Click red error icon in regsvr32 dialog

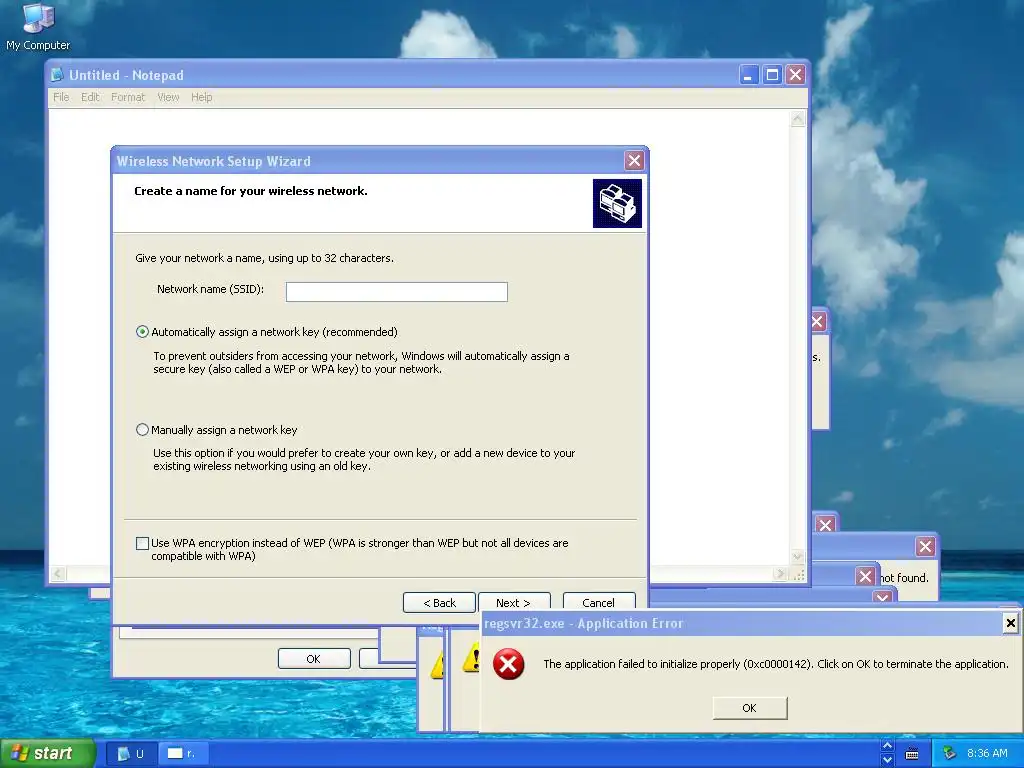(x=509, y=664)
